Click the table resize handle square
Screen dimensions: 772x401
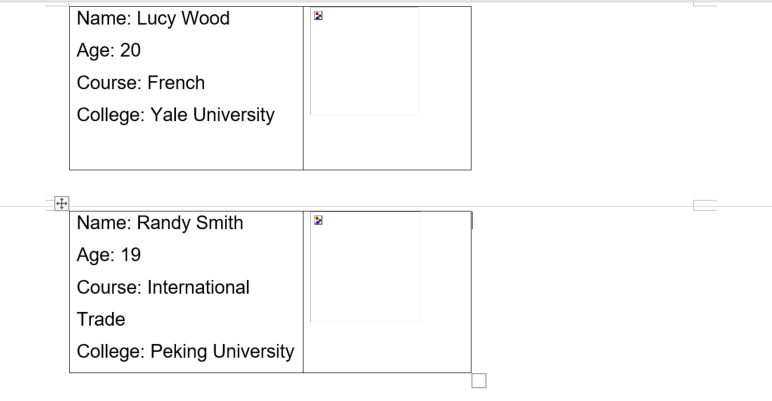(x=479, y=381)
